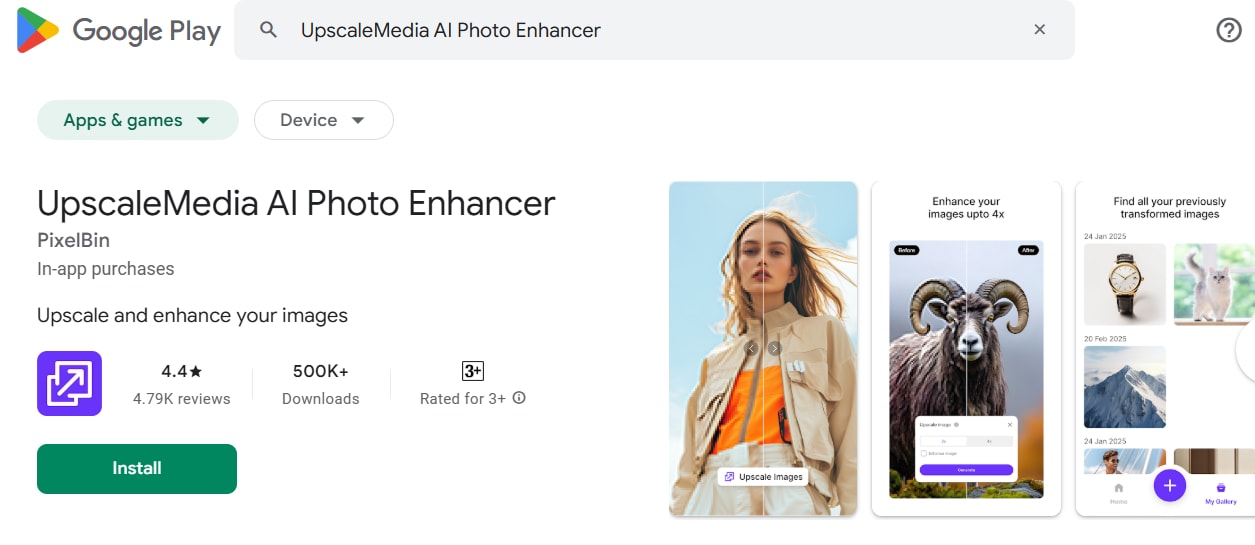Open the help center icon

1228,30
